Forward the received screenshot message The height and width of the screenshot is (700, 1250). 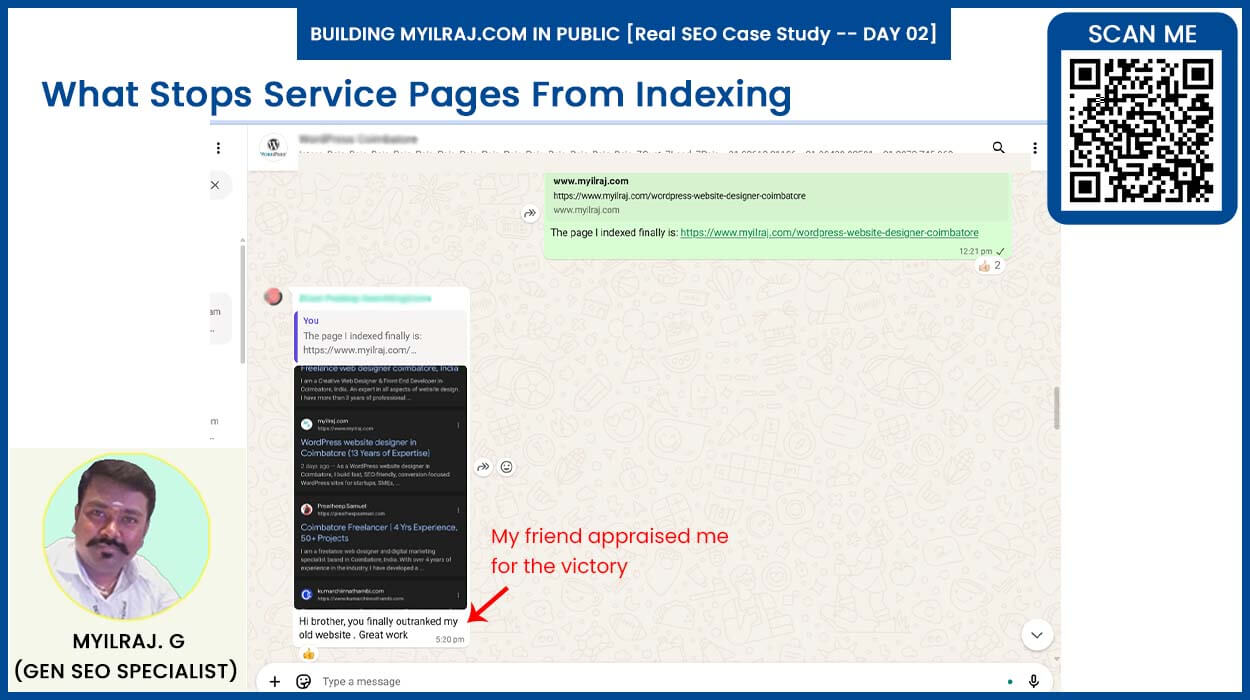click(x=483, y=467)
